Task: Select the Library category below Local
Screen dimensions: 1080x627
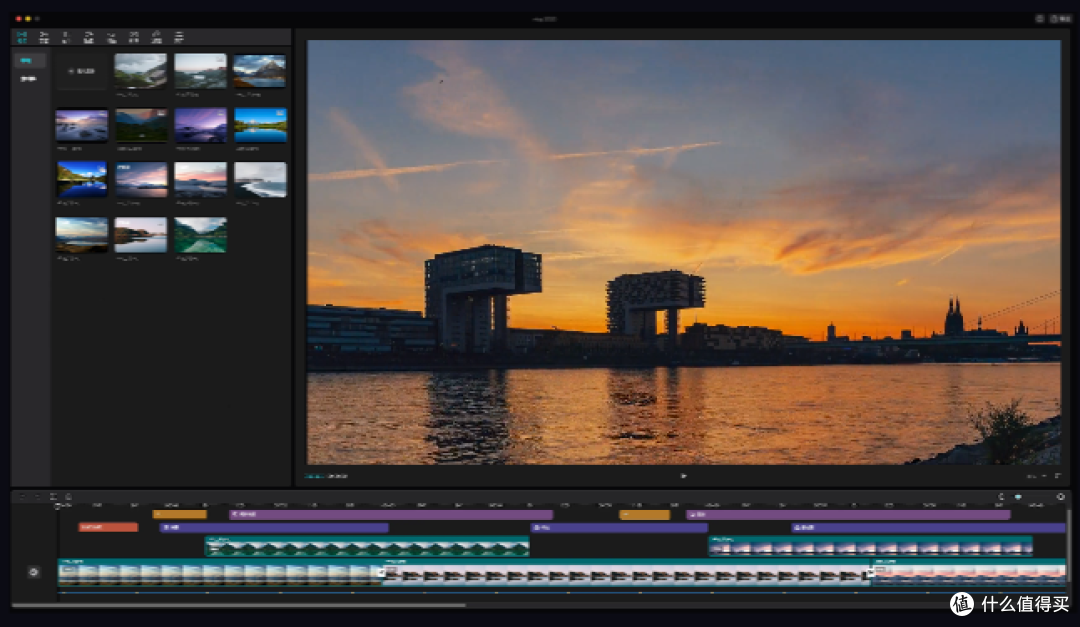Action: (x=29, y=79)
